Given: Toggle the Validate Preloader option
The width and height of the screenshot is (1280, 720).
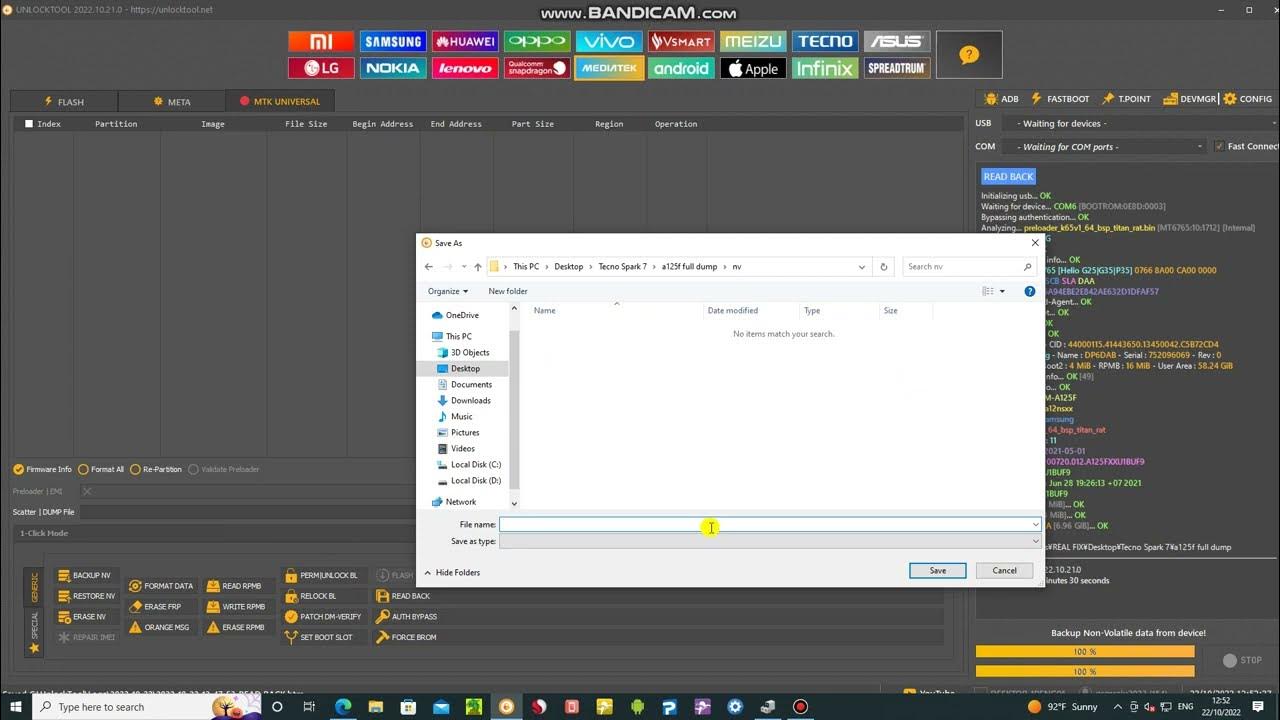Looking at the screenshot, I should tap(224, 469).
